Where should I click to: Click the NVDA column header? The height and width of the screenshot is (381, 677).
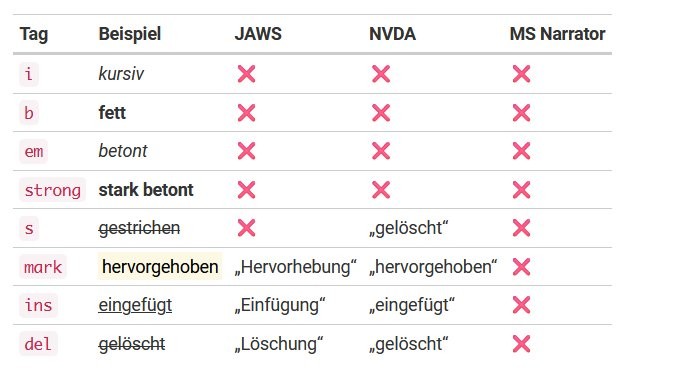coord(392,34)
